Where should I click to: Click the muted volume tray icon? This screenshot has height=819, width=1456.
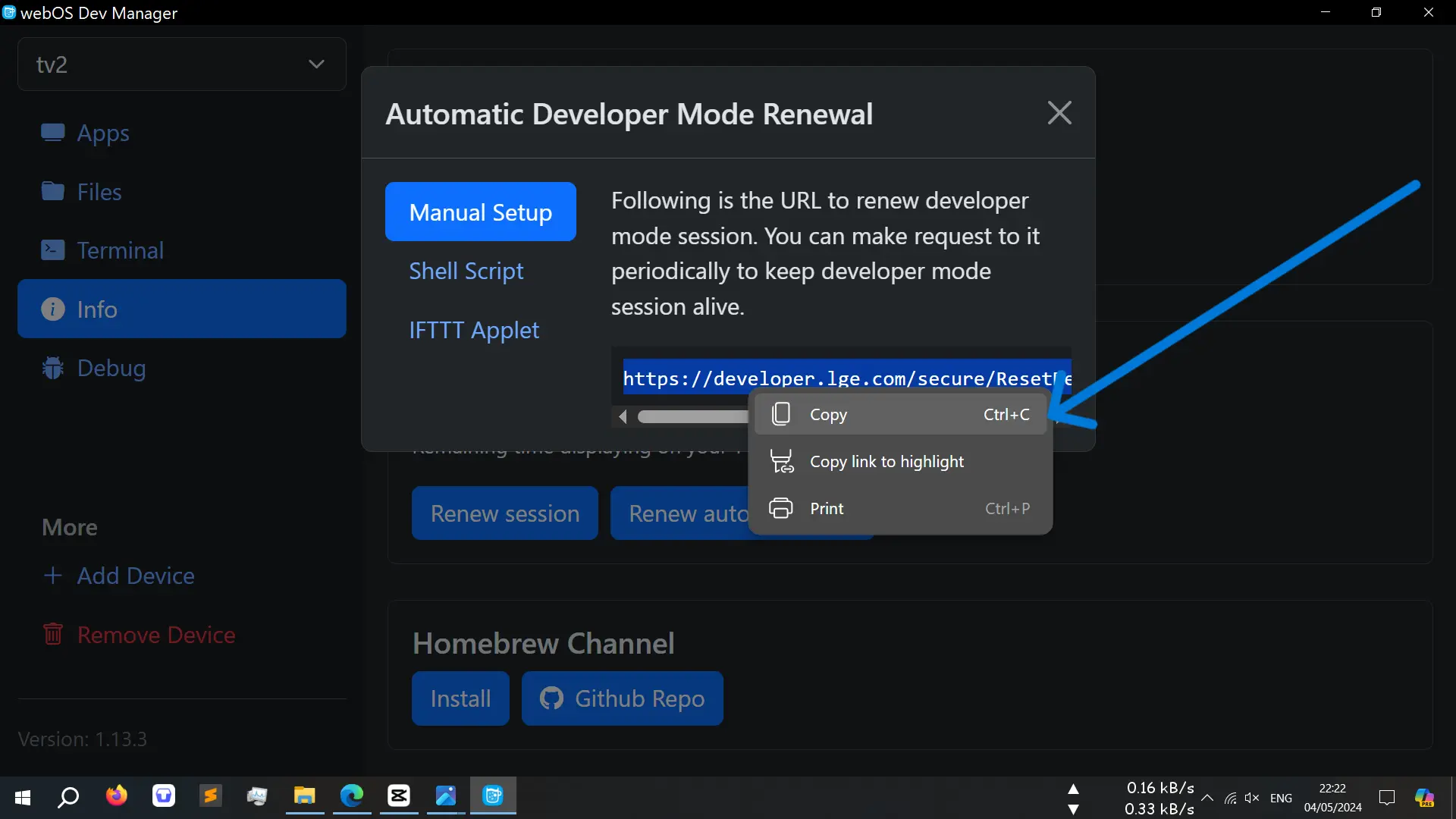pyautogui.click(x=1252, y=798)
